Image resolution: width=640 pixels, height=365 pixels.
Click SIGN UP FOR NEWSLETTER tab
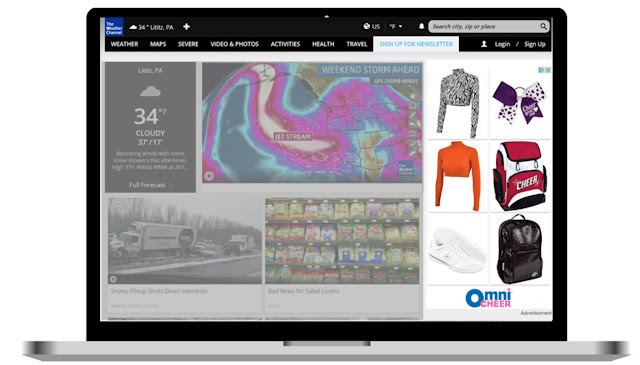pos(416,44)
